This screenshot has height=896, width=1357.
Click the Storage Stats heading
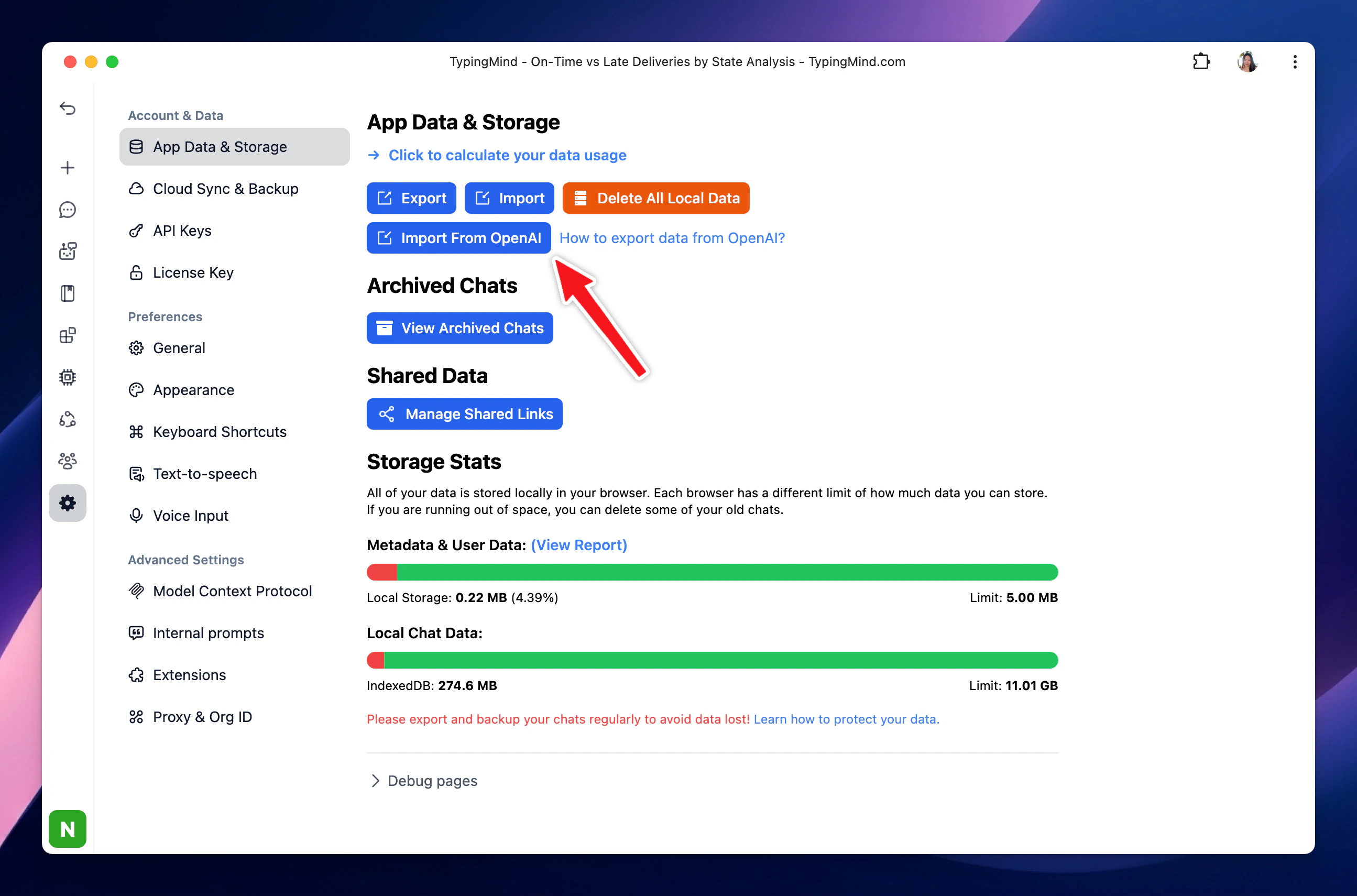click(434, 462)
